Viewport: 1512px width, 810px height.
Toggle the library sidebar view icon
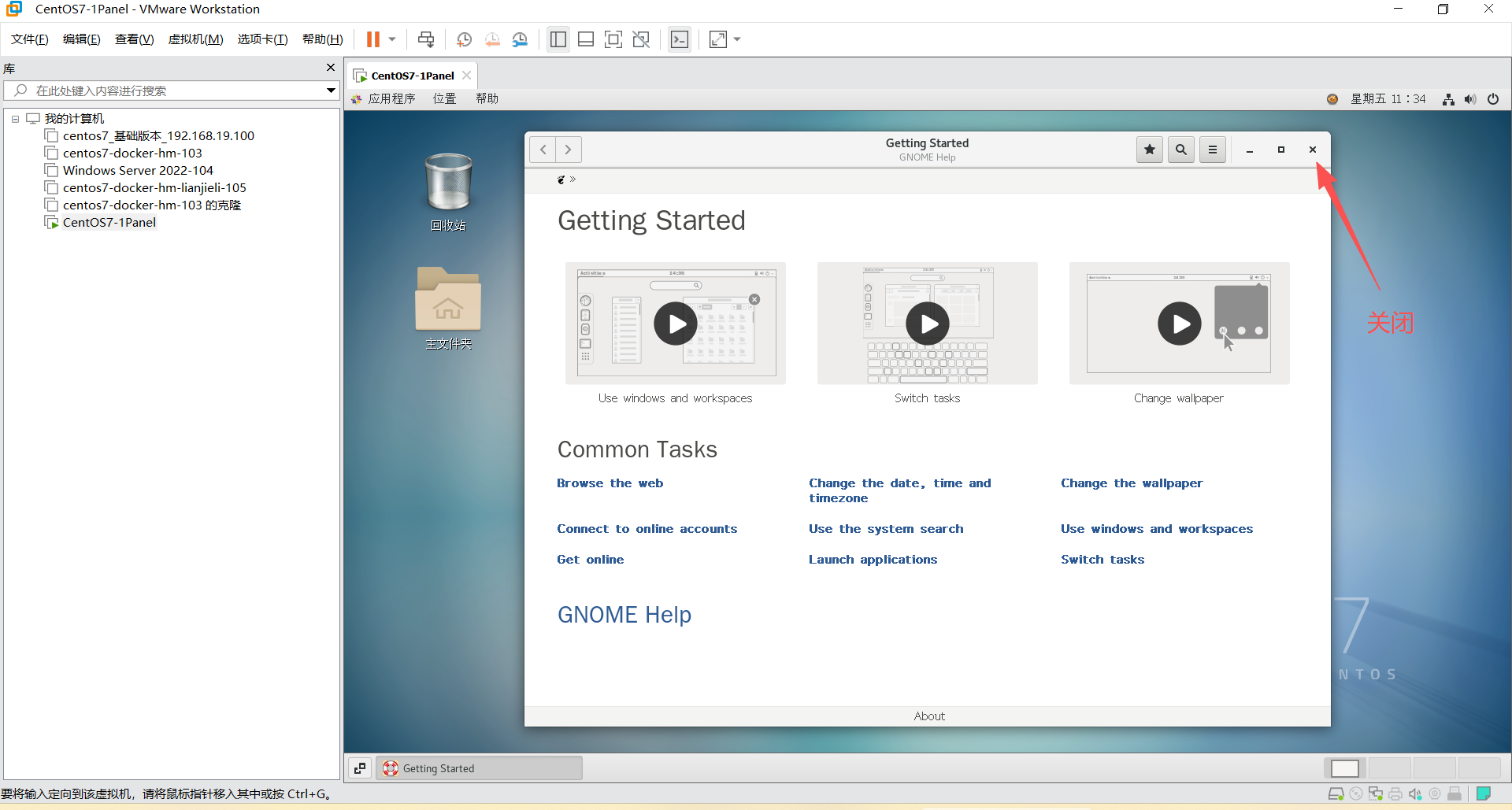click(x=558, y=39)
